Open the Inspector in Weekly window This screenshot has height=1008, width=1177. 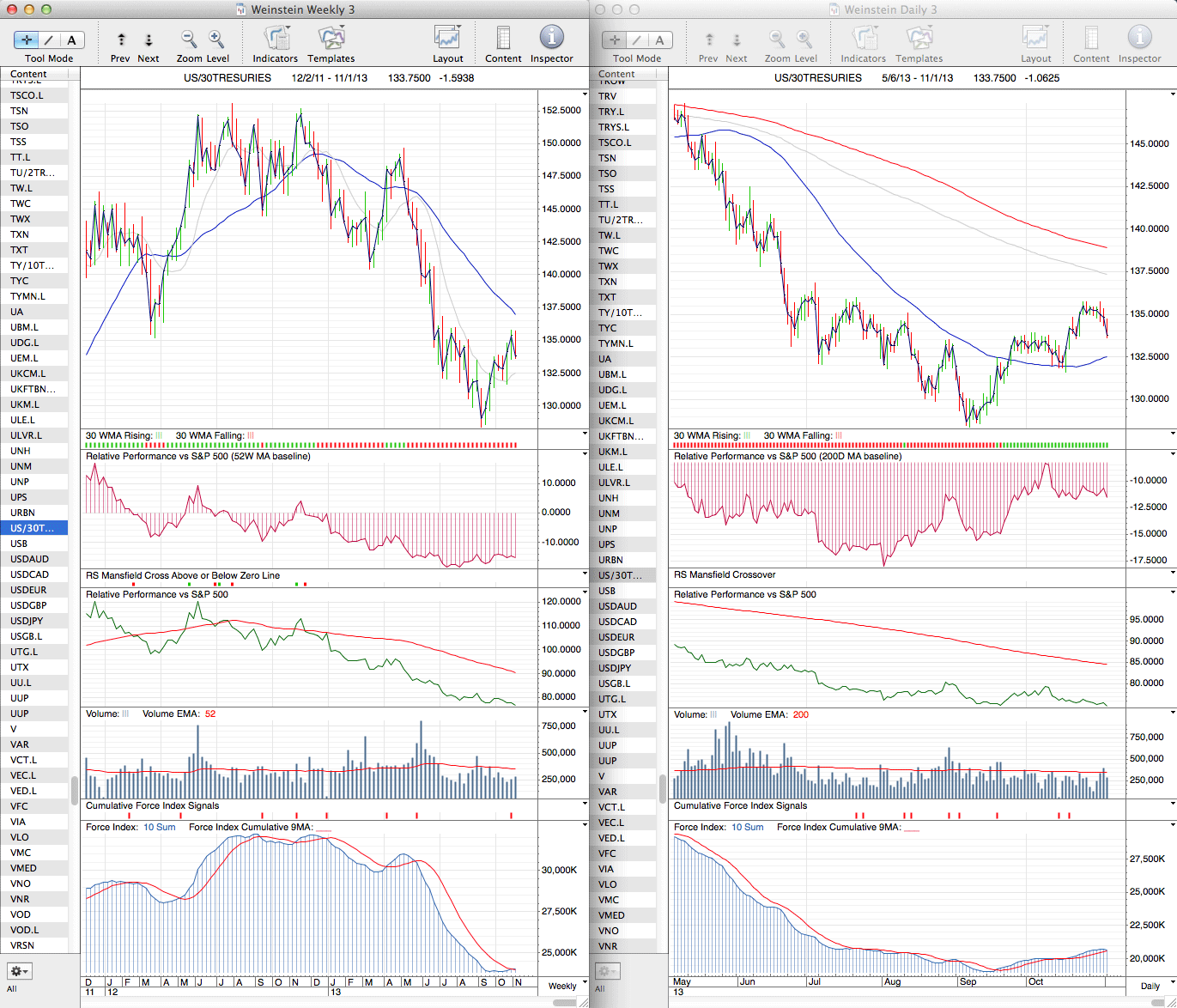[551, 39]
